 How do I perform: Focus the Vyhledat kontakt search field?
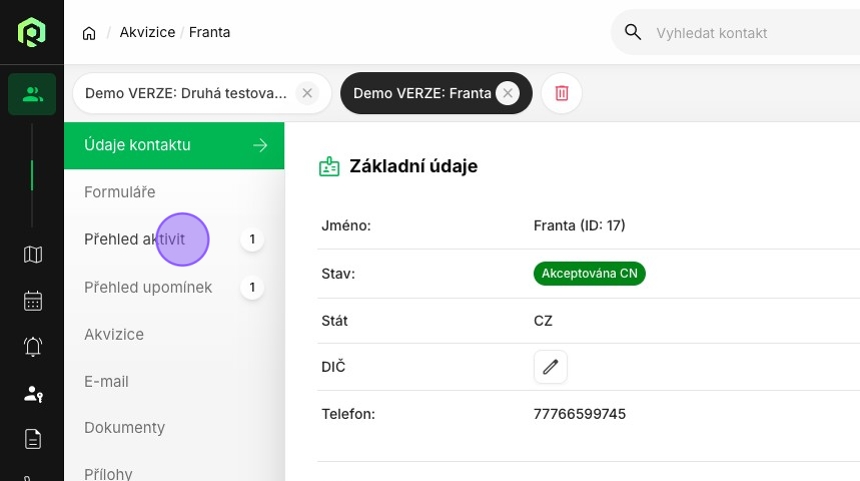click(x=735, y=33)
